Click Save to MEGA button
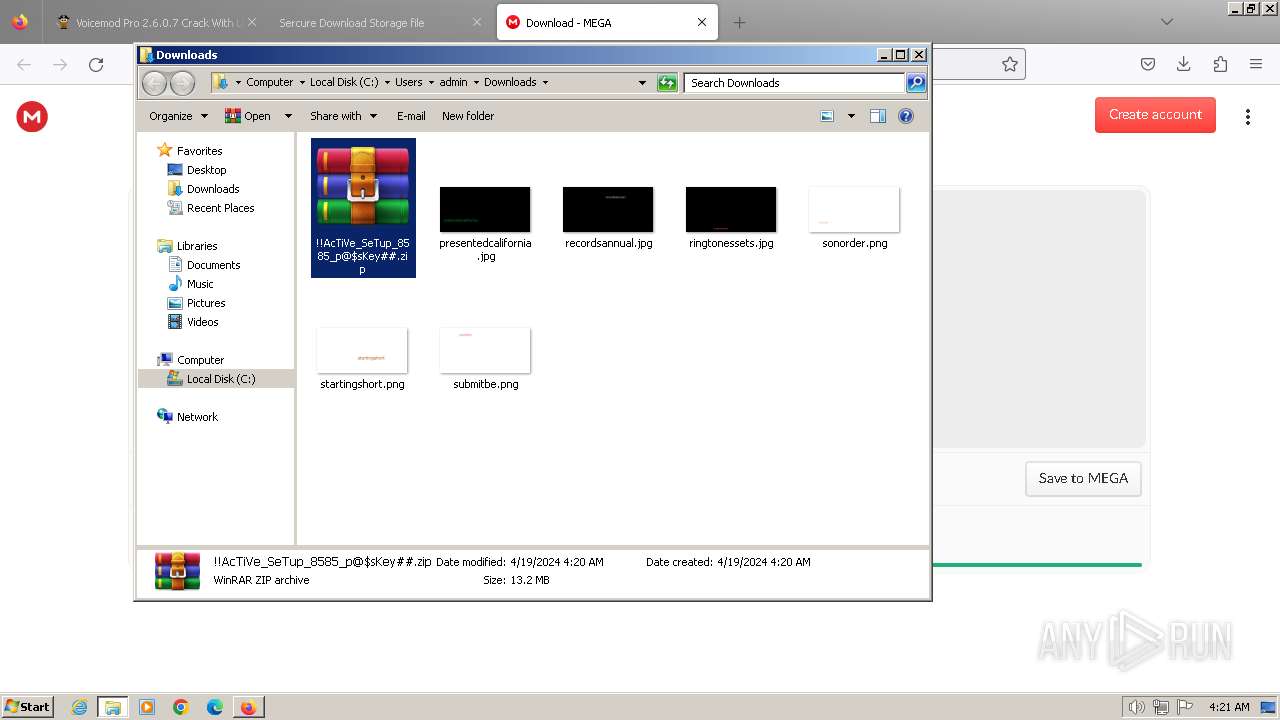Viewport: 1280px width, 720px height. tap(1083, 478)
